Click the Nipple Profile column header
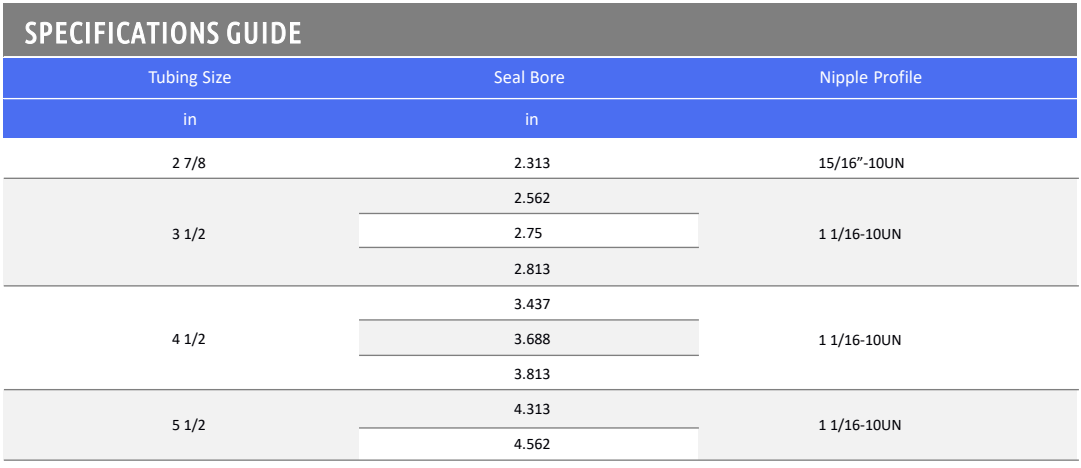This screenshot has width=1081, height=468. pyautogui.click(x=870, y=78)
